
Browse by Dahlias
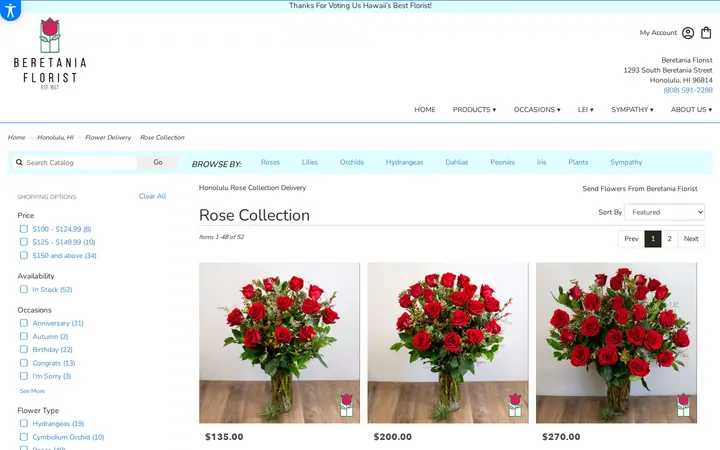click(457, 162)
